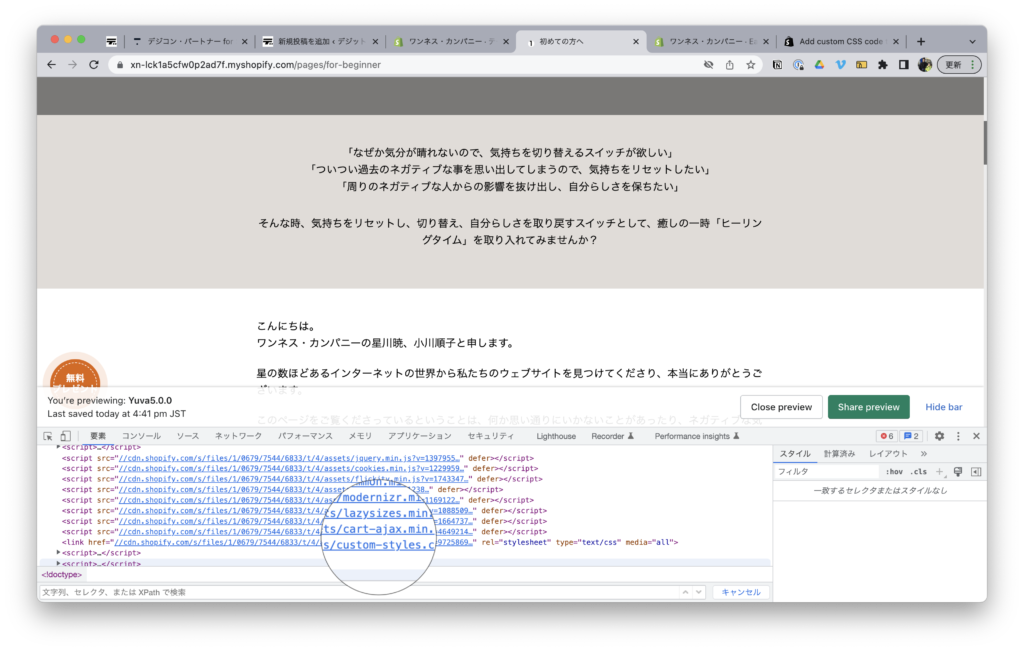The image size is (1024, 651).
Task: Select the 計算済み Computed pane tab
Action: pyautogui.click(x=839, y=454)
